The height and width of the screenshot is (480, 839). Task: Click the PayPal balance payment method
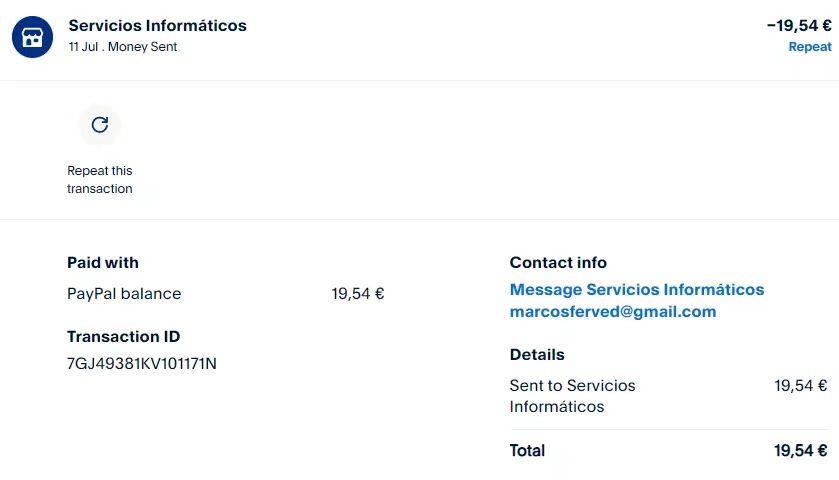point(124,294)
